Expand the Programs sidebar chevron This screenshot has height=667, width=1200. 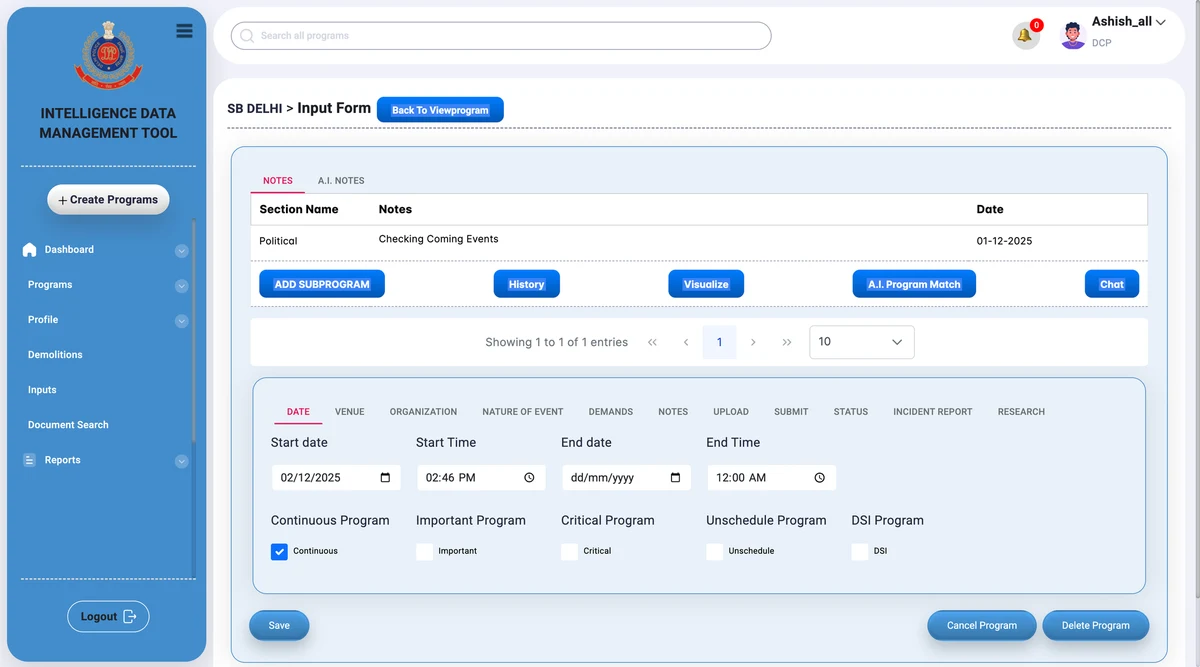181,286
